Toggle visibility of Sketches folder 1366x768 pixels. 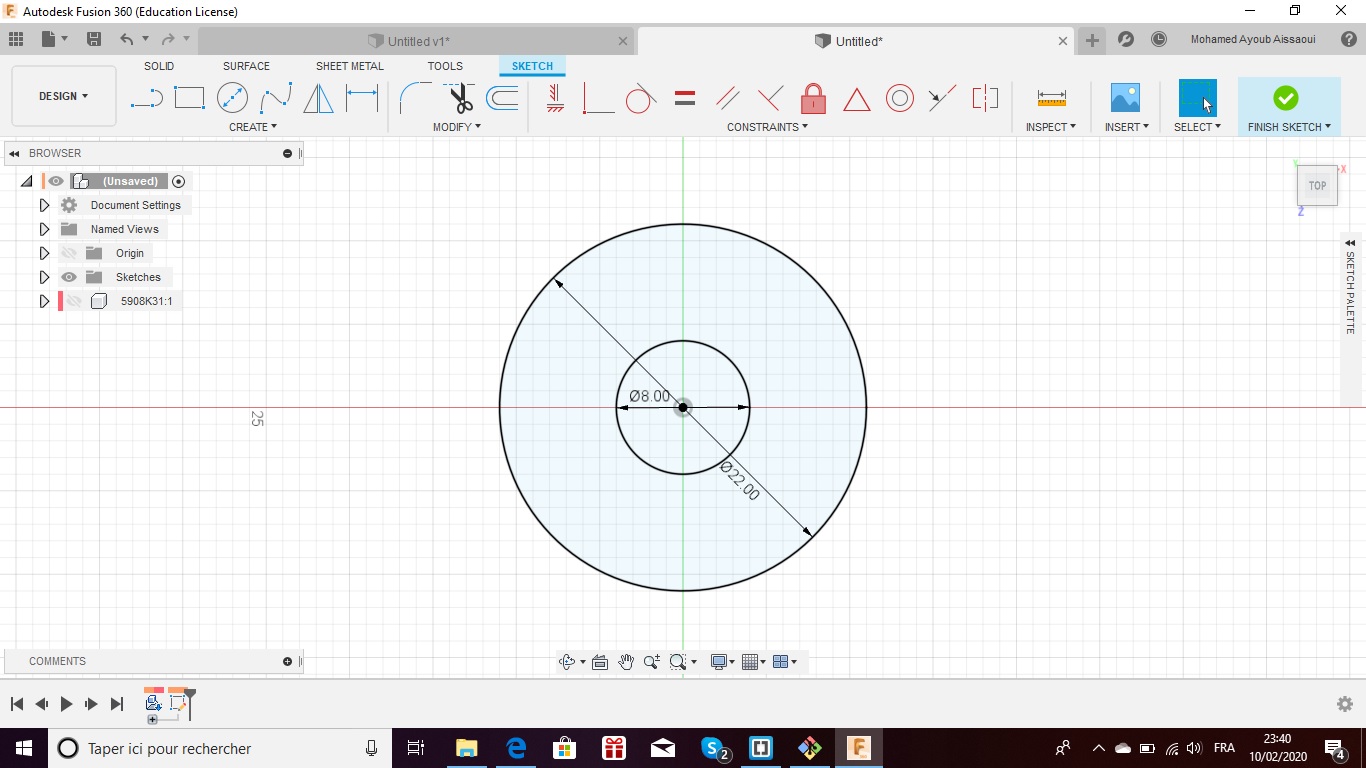click(69, 277)
